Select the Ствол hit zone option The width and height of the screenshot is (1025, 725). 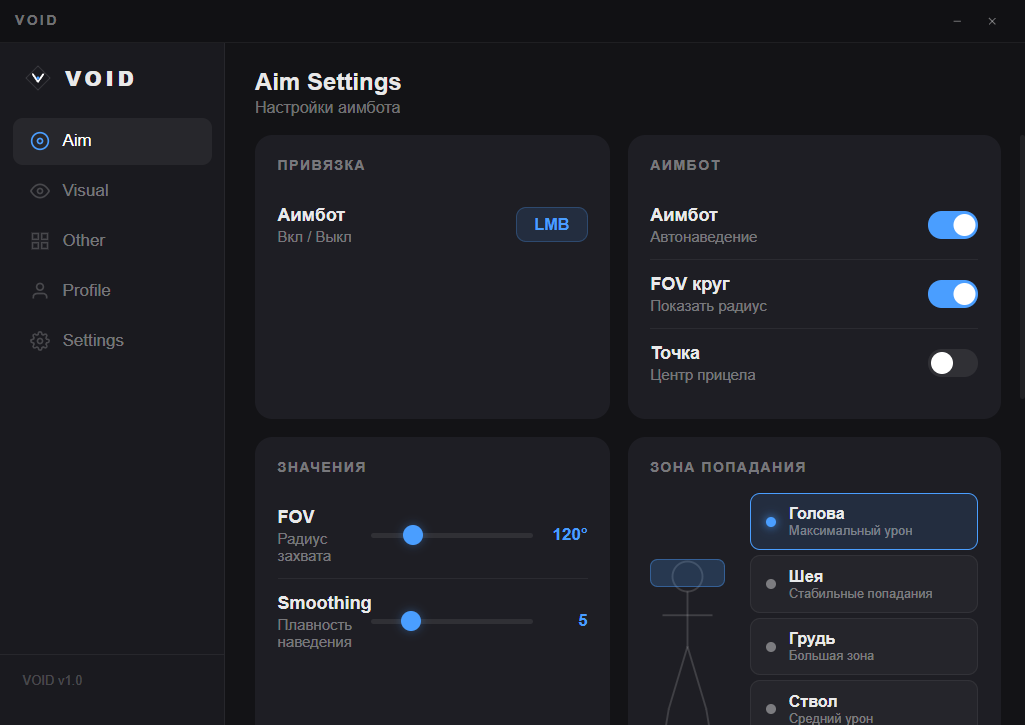864,703
